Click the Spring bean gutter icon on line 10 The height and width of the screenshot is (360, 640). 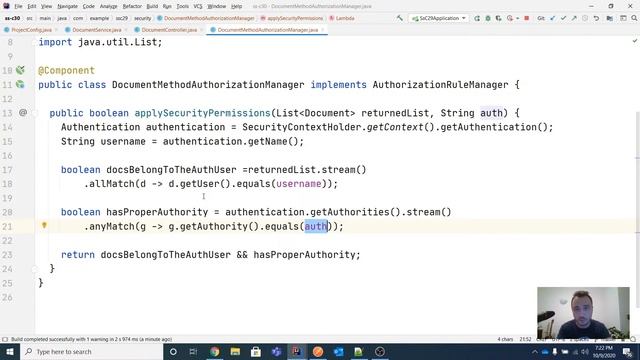click(x=20, y=70)
